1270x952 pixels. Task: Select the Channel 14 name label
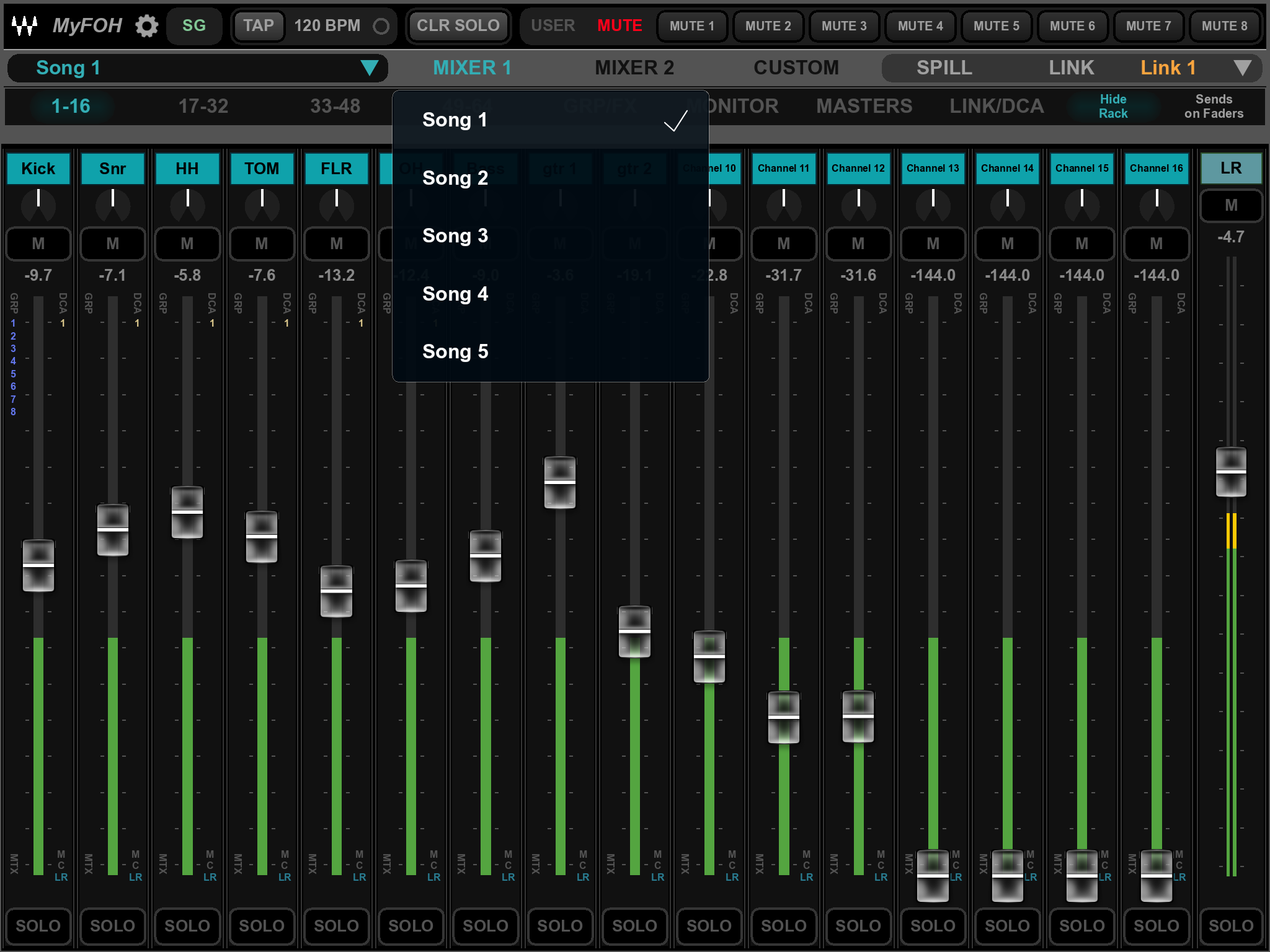pyautogui.click(x=1007, y=169)
